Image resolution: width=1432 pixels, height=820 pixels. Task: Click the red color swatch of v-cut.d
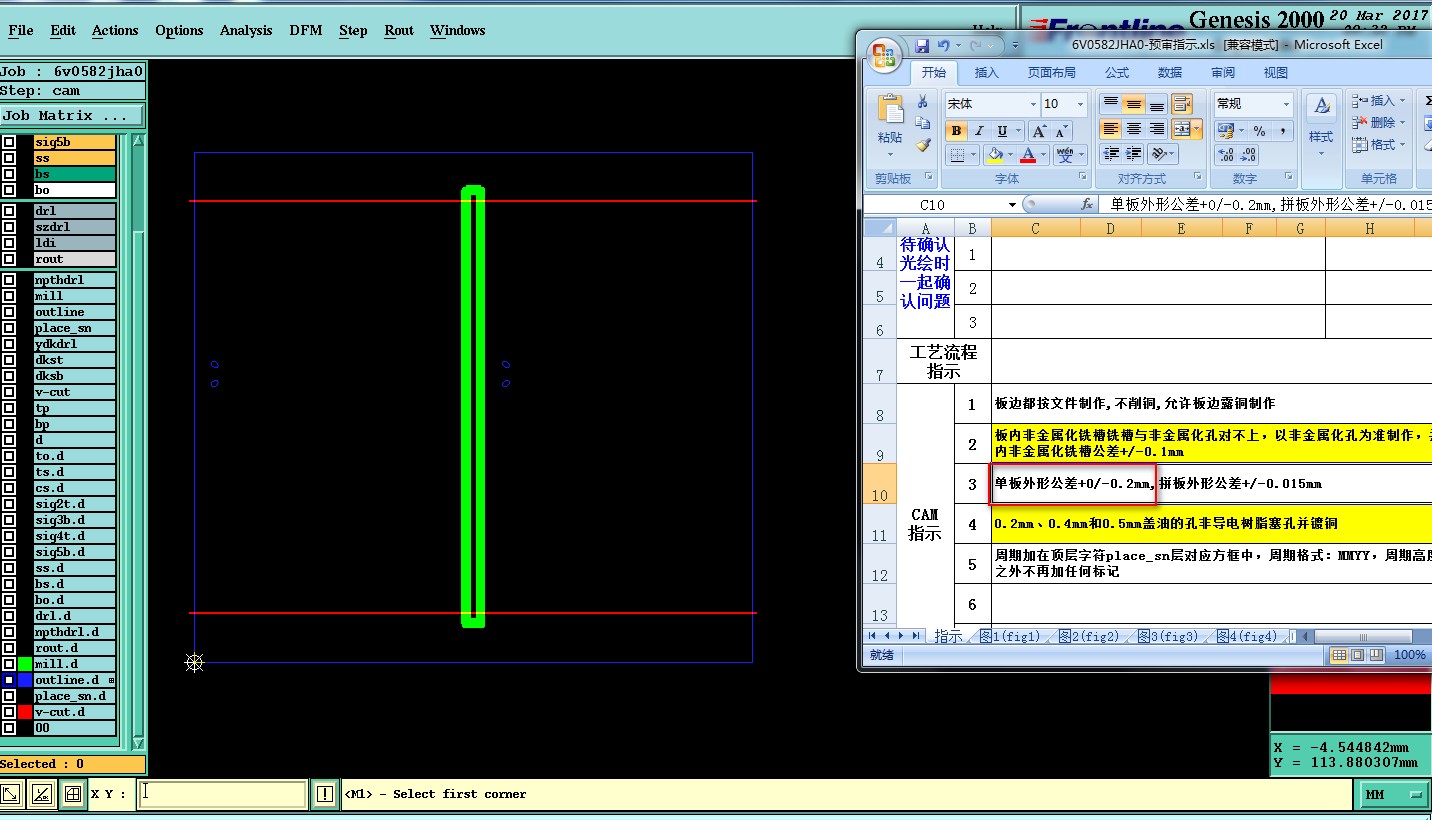[25, 712]
